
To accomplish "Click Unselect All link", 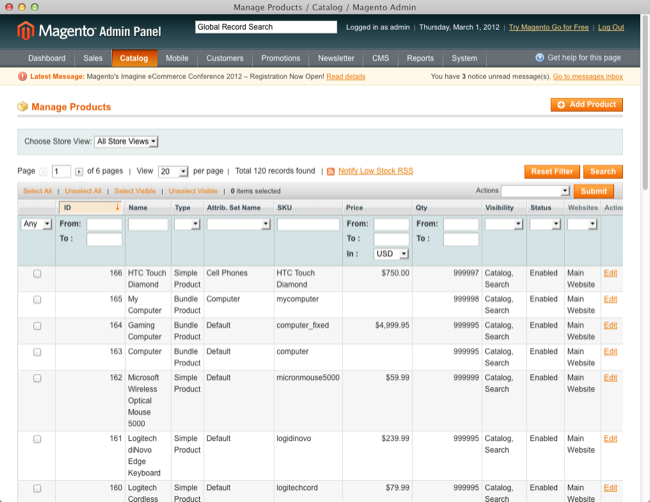I will pos(83,191).
